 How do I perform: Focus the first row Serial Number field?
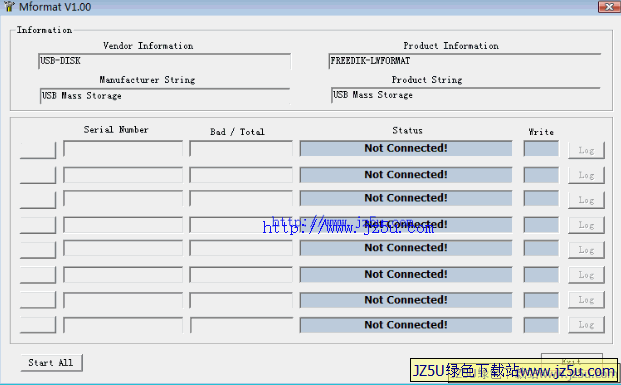pyautogui.click(x=123, y=149)
